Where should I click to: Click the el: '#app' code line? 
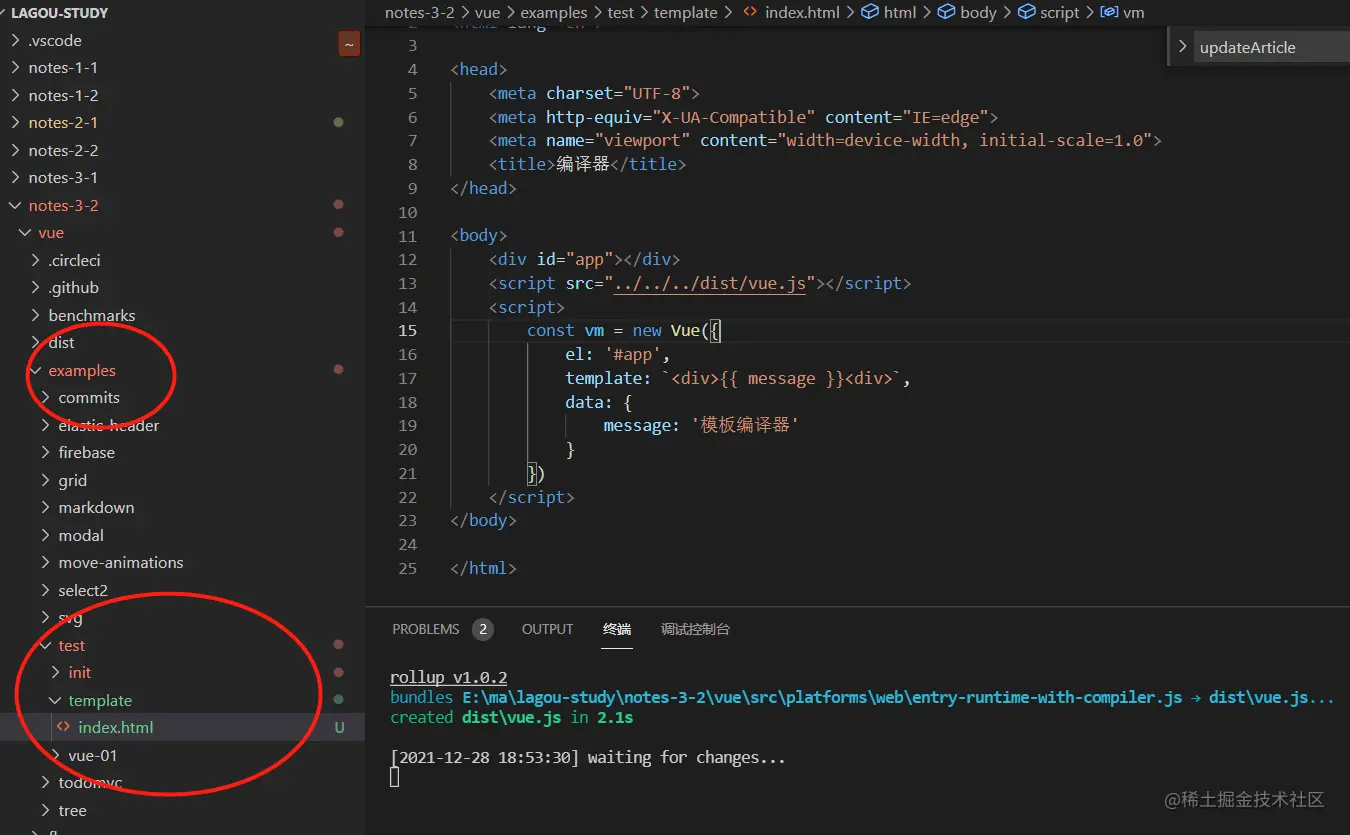click(617, 355)
